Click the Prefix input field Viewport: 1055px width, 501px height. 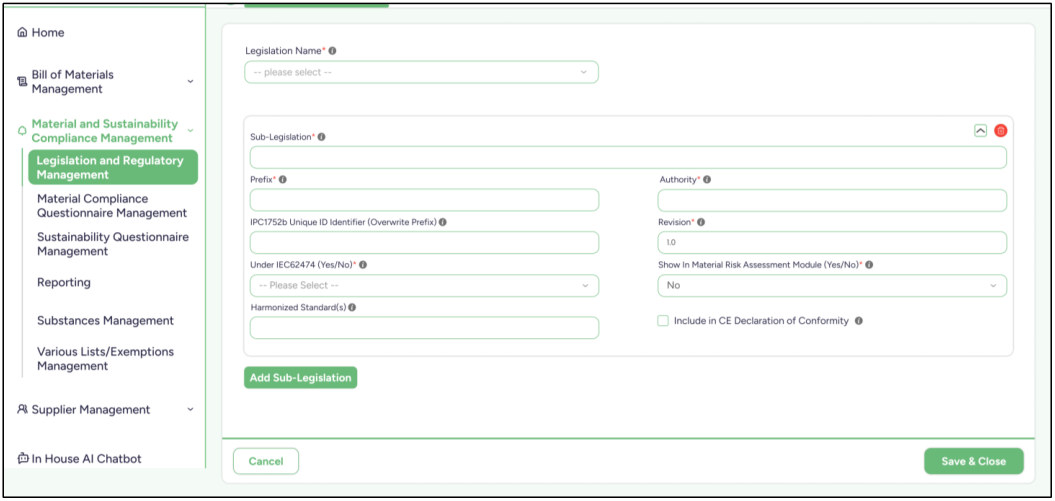tap(424, 200)
